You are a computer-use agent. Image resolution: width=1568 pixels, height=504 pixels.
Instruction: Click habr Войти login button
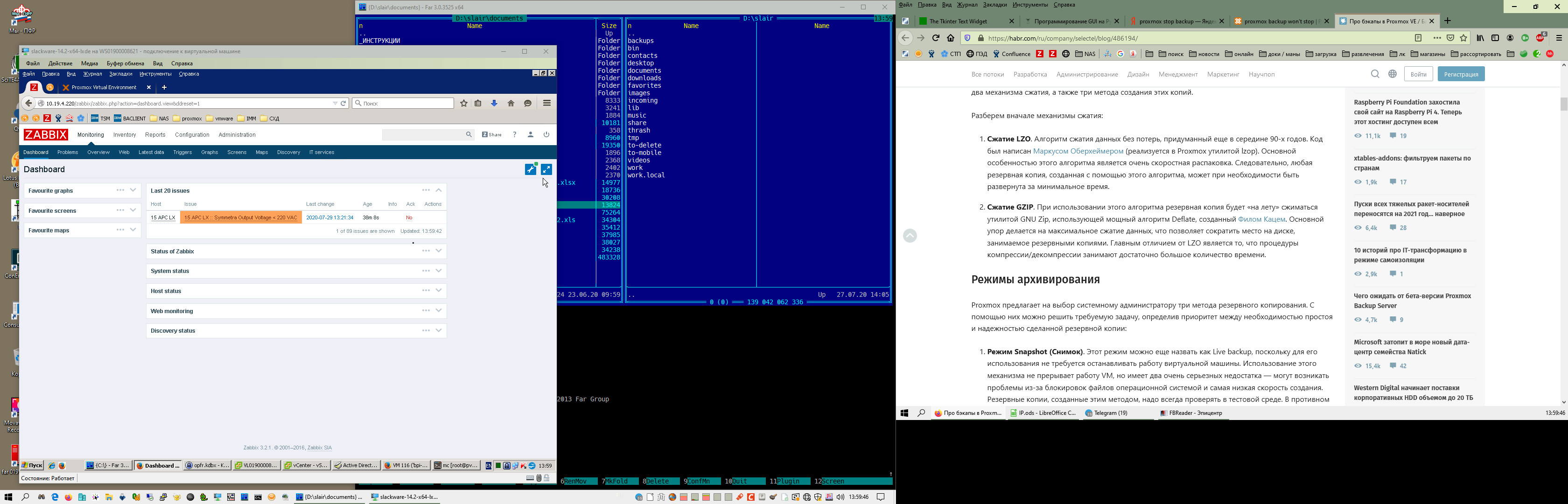1418,74
